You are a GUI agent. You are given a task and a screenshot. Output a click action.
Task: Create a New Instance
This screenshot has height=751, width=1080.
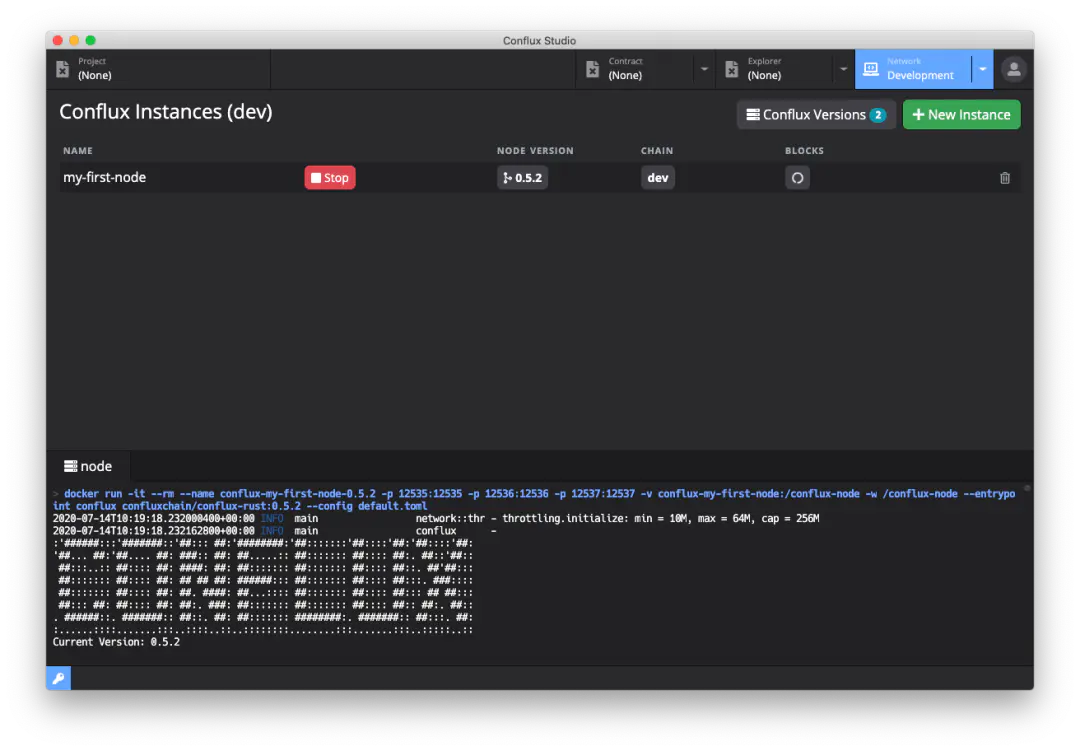coord(962,114)
